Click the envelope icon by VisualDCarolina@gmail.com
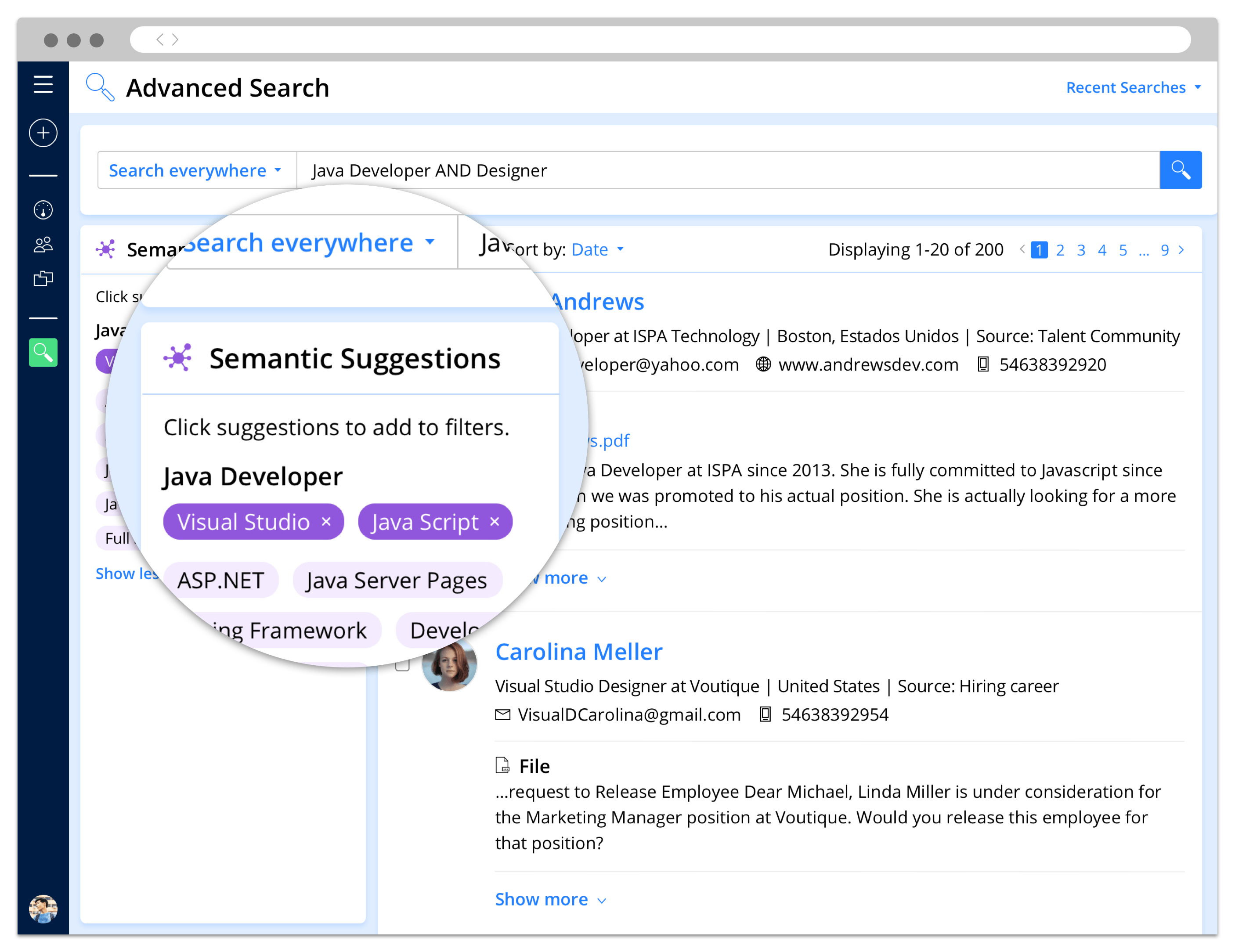1235x952 pixels. [502, 714]
